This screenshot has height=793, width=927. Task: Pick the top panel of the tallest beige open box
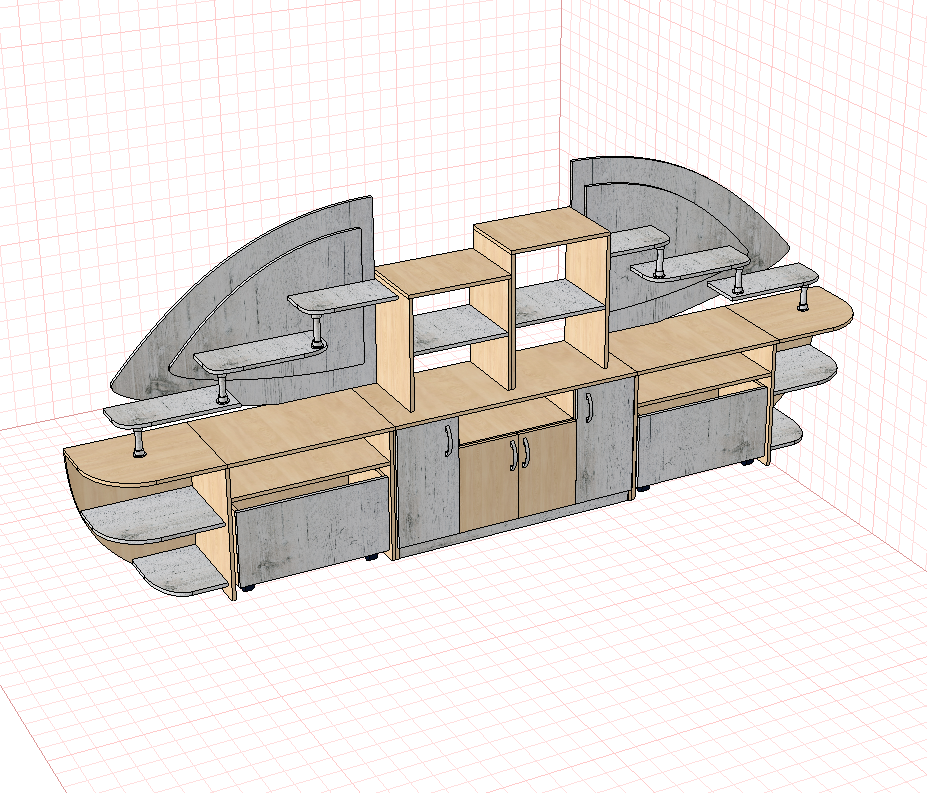point(542,228)
